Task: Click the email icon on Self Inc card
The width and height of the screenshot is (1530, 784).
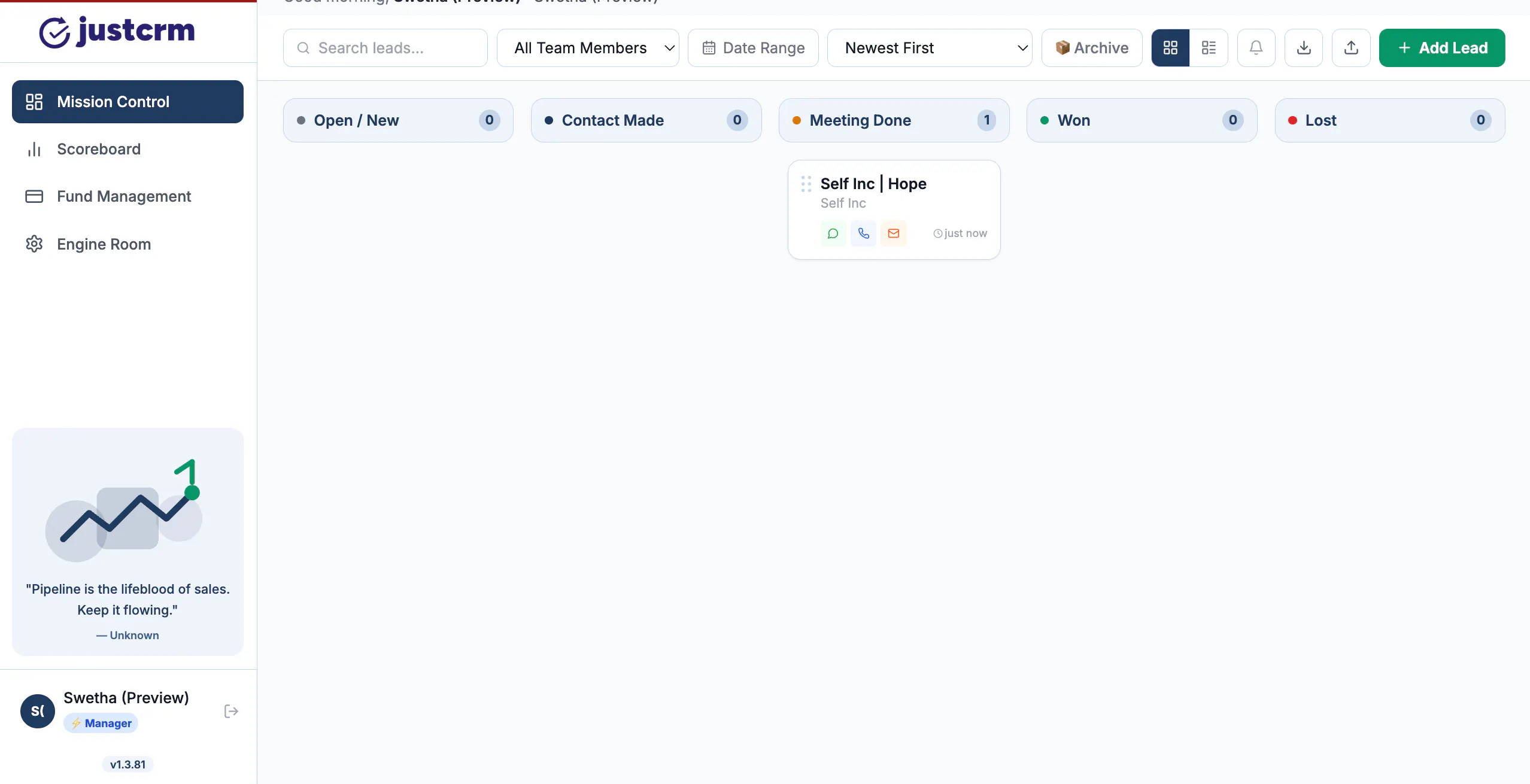Action: pos(894,233)
